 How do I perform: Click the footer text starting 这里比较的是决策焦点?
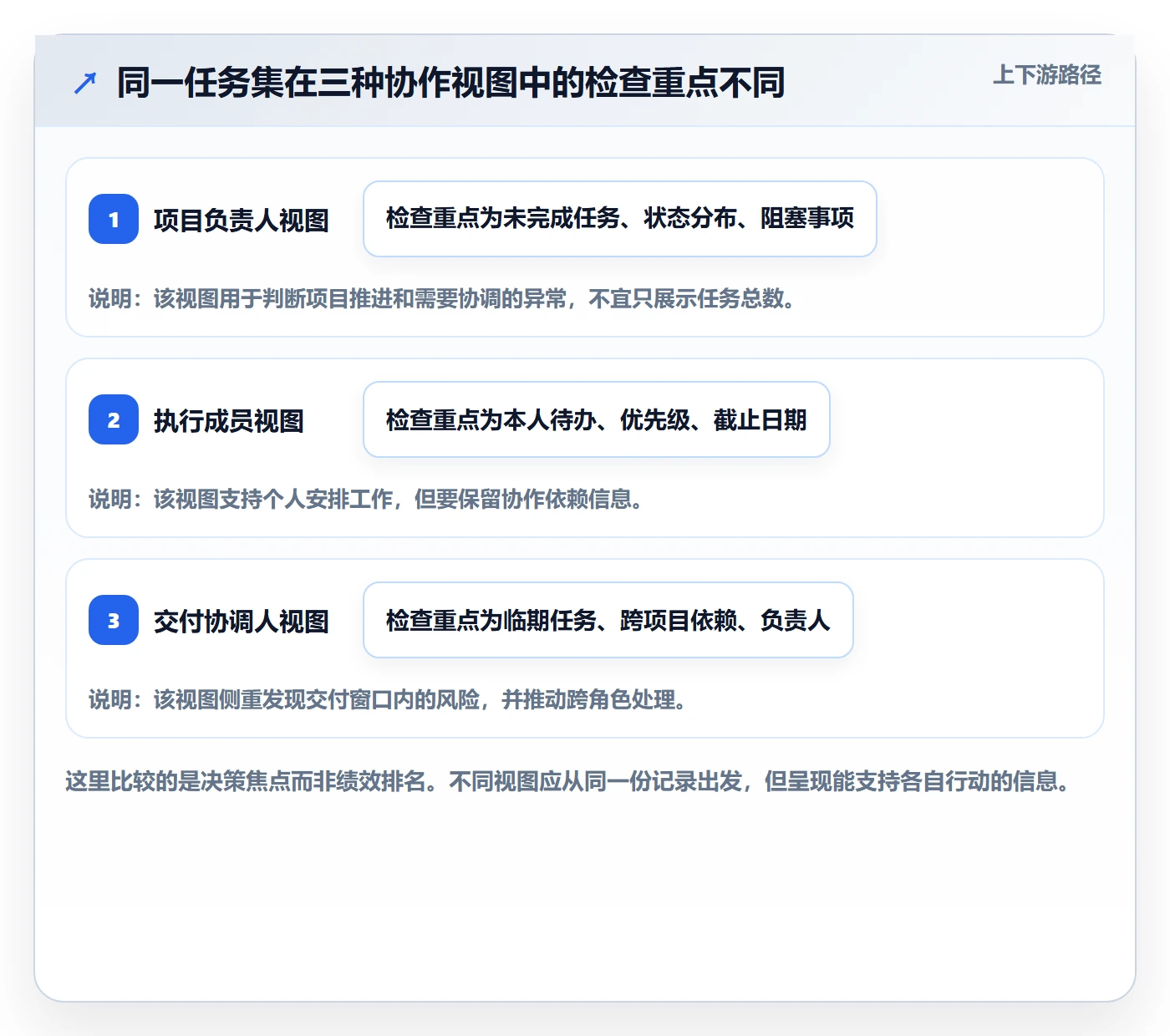coord(567,781)
